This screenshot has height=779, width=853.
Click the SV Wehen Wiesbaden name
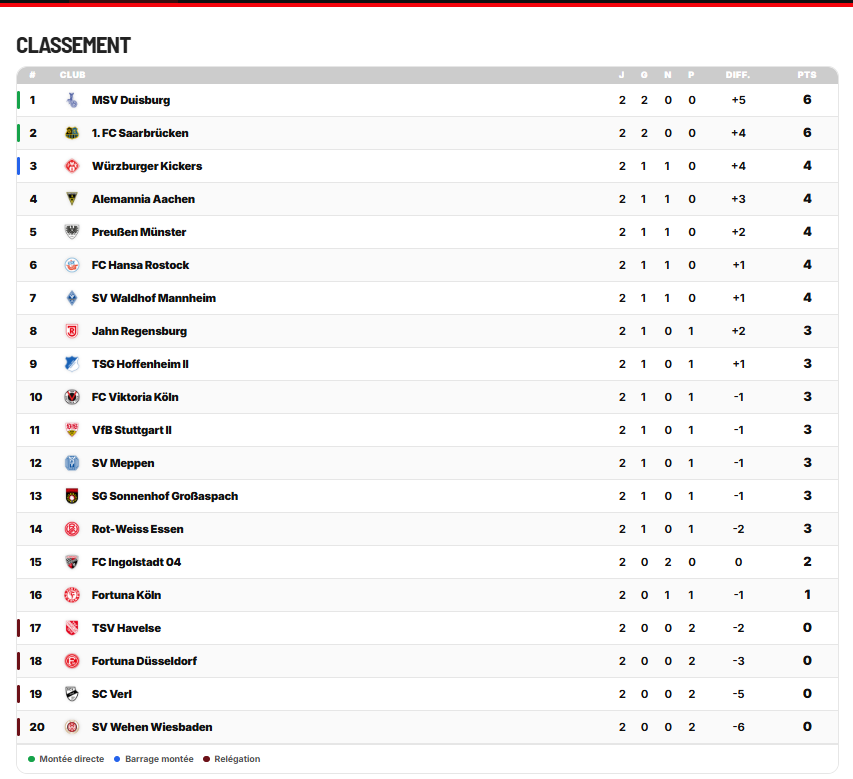click(152, 727)
